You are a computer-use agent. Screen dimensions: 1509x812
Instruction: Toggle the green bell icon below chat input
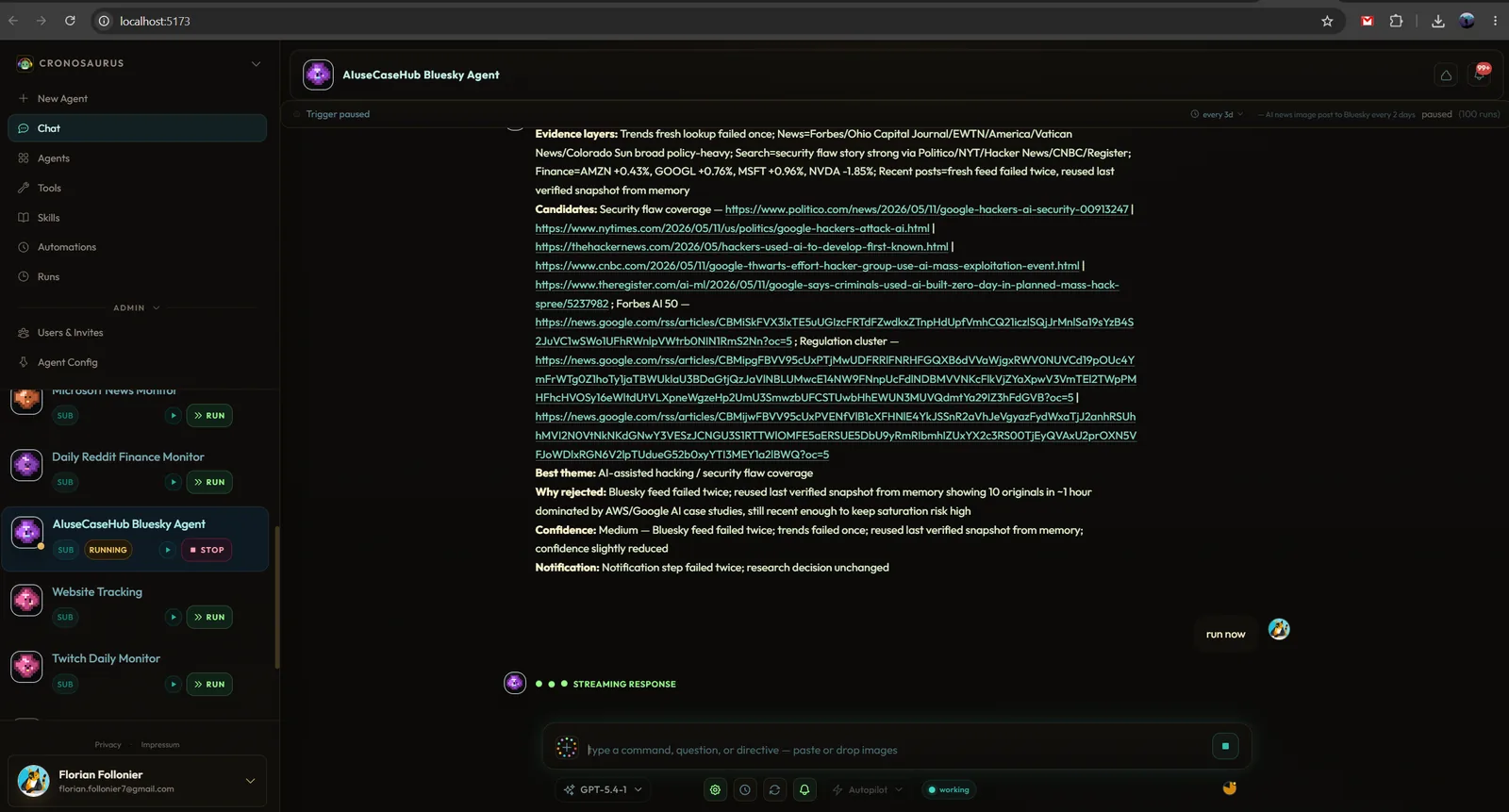click(x=804, y=789)
